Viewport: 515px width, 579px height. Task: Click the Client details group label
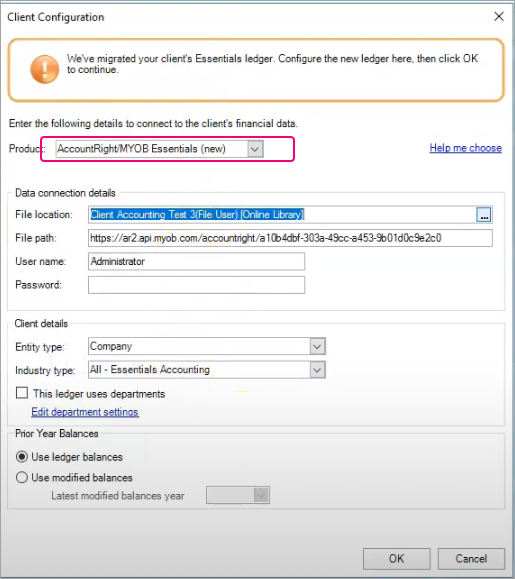click(x=41, y=323)
